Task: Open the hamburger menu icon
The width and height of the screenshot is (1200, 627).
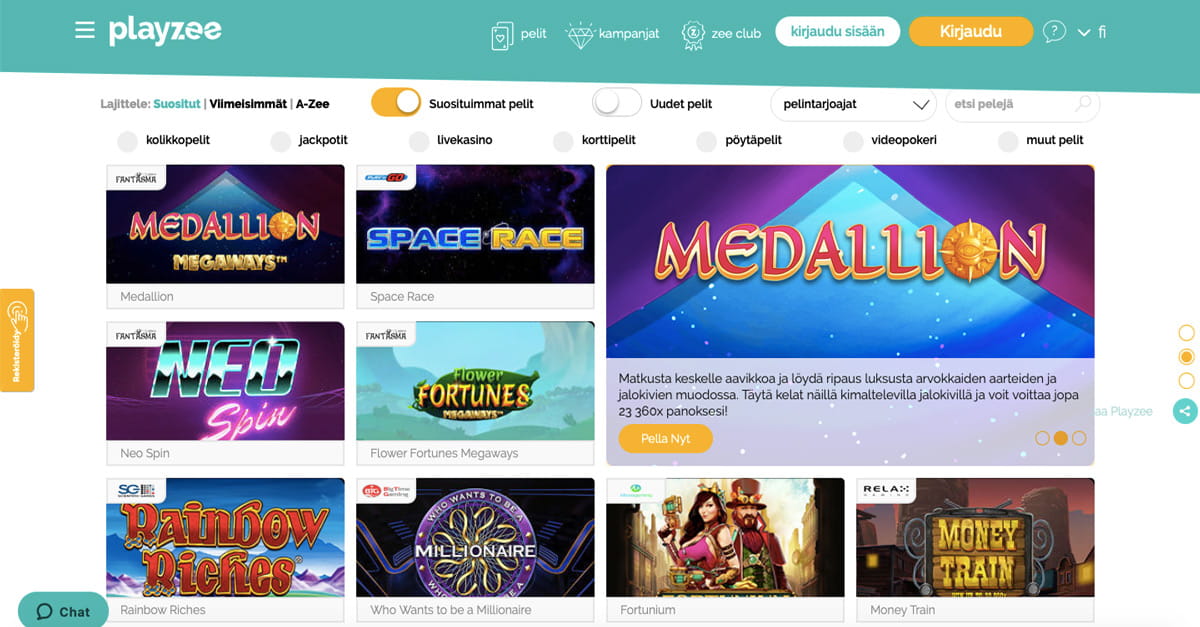Action: coord(84,31)
